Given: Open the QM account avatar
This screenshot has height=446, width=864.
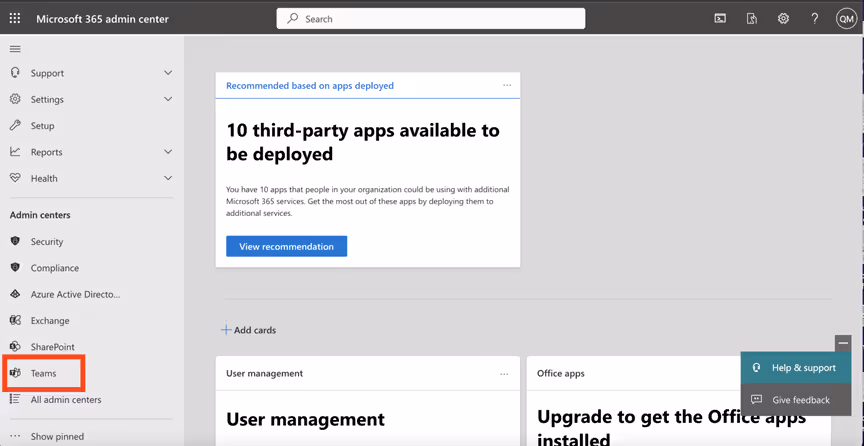Looking at the screenshot, I should click(846, 19).
